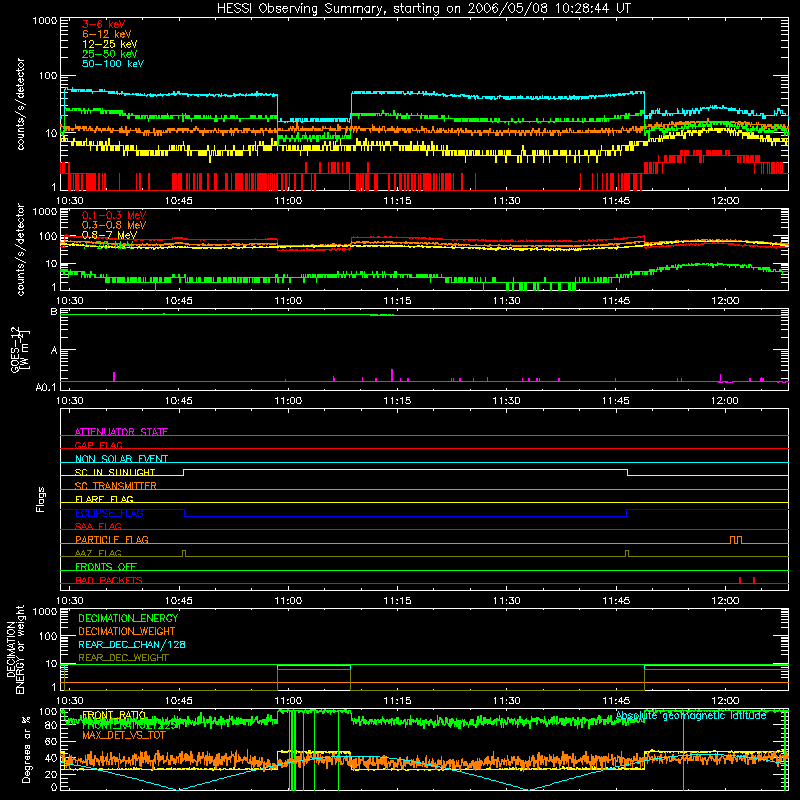800x800 pixels.
Task: Select the 12-25 keV legend label
Action: [x=110, y=44]
